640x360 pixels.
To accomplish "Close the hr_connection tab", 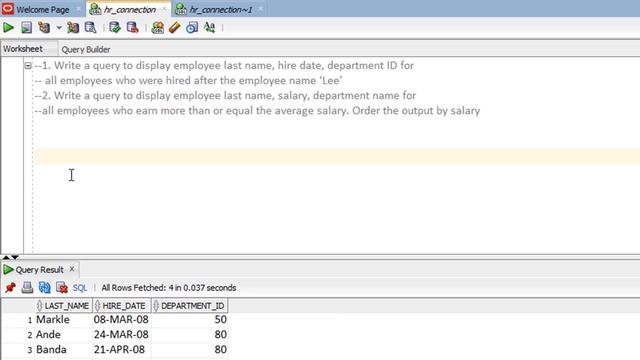I will (164, 9).
